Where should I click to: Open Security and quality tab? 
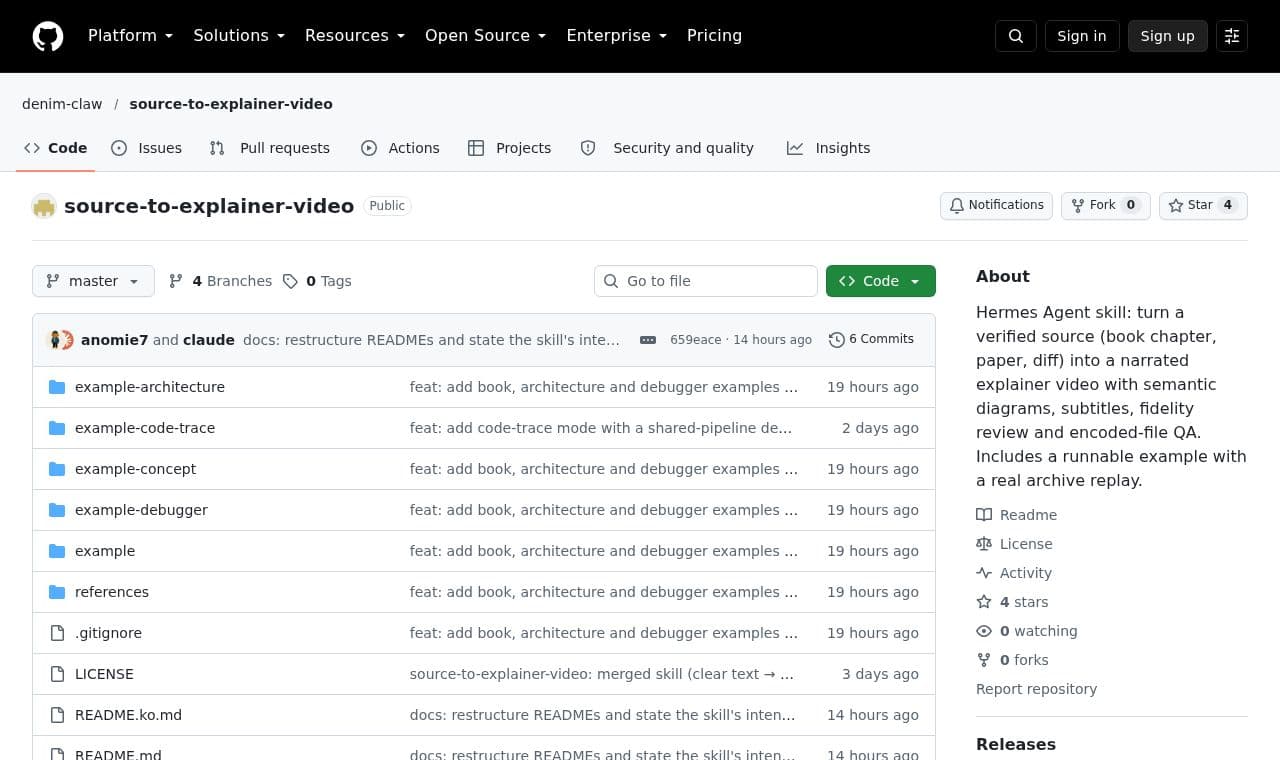coord(668,148)
